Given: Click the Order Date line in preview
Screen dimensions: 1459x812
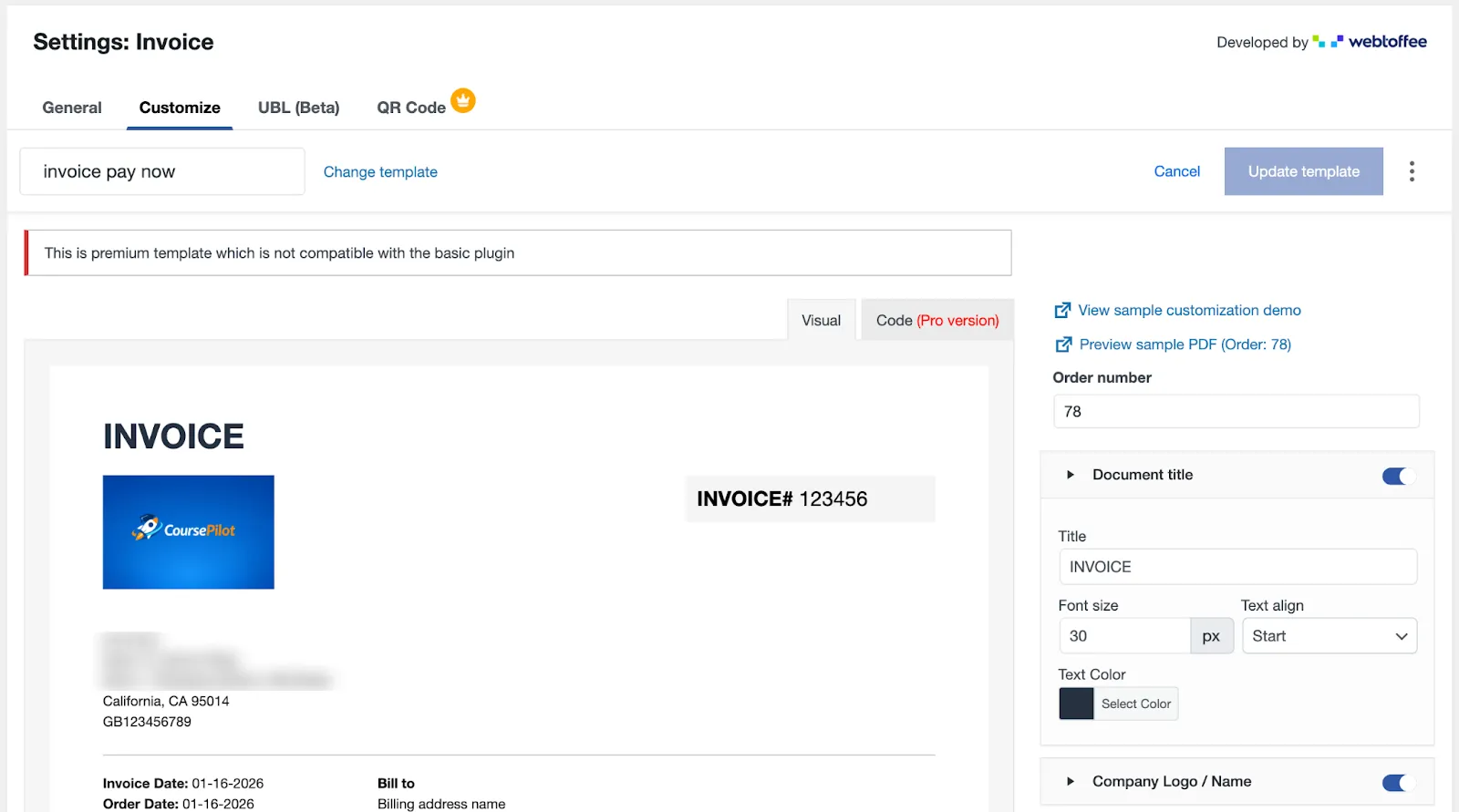Looking at the screenshot, I should [x=179, y=804].
